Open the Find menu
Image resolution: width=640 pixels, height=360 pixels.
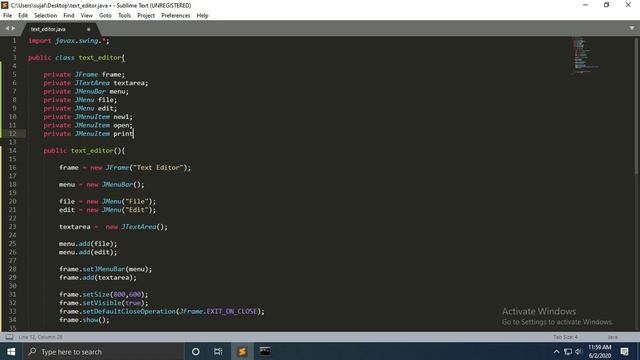click(69, 16)
